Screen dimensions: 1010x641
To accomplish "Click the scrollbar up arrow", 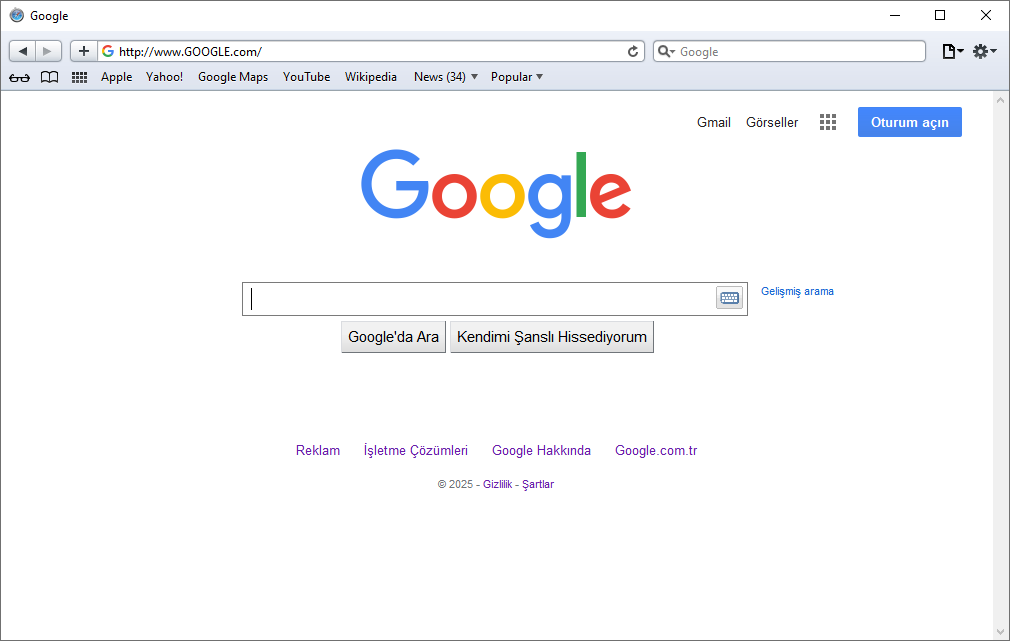I will coord(1000,100).
